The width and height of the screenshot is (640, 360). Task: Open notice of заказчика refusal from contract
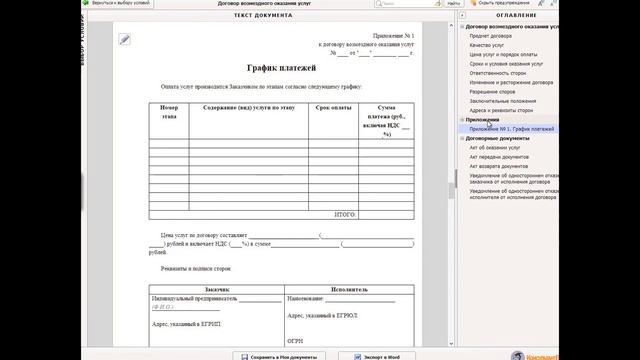(513, 179)
